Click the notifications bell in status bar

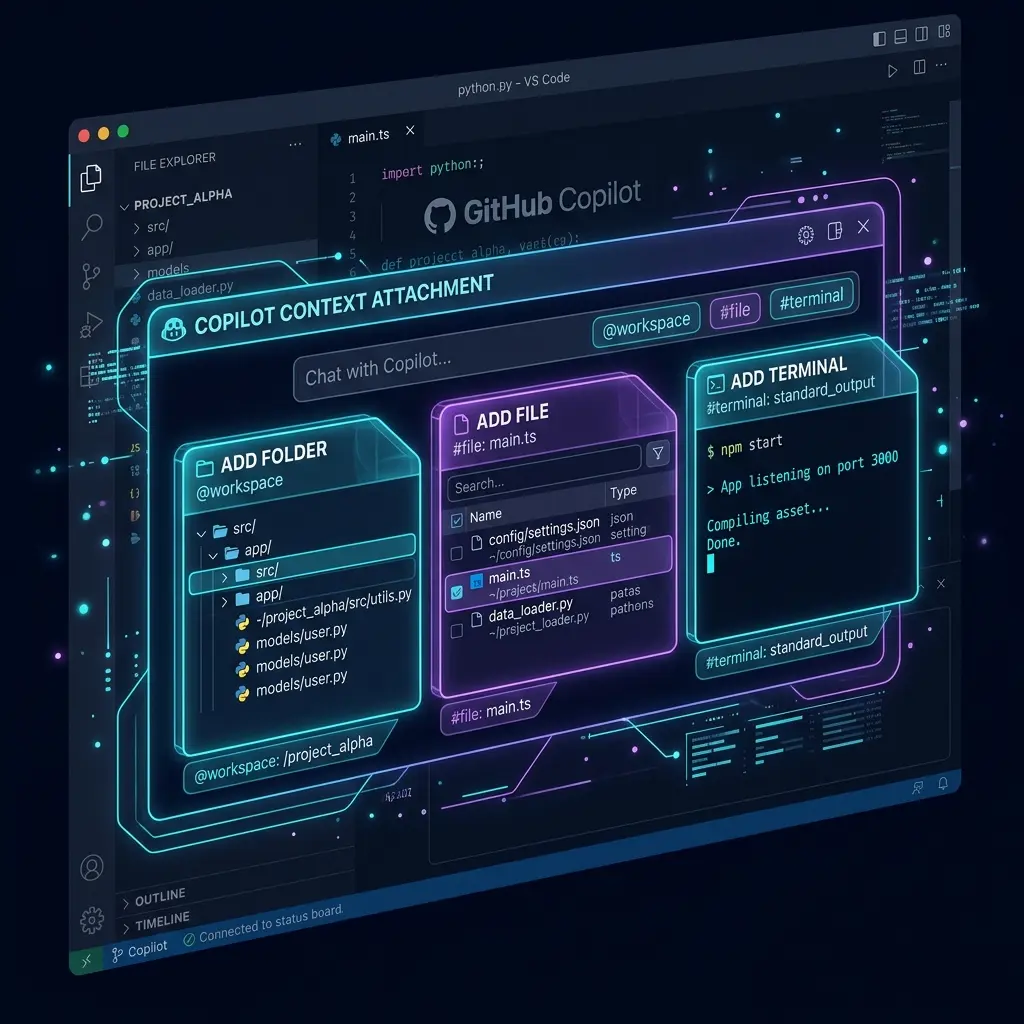(x=943, y=783)
